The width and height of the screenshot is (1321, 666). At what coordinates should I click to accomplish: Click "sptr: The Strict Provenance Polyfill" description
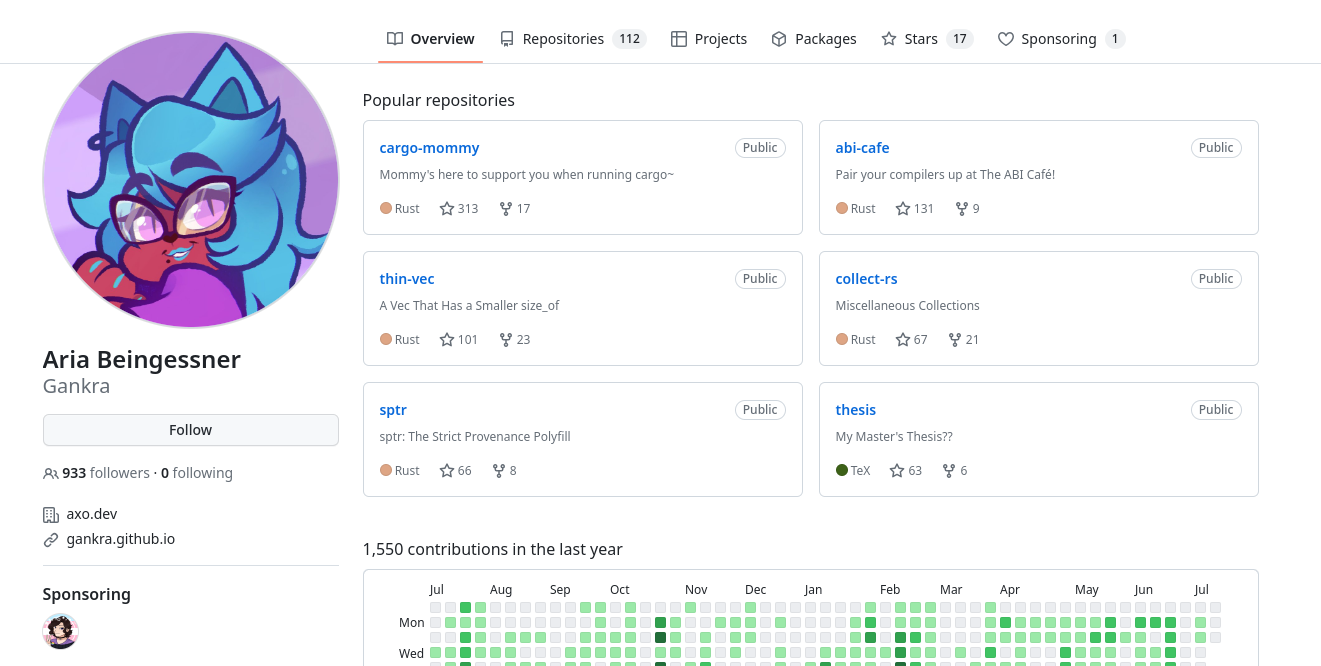[x=475, y=437]
